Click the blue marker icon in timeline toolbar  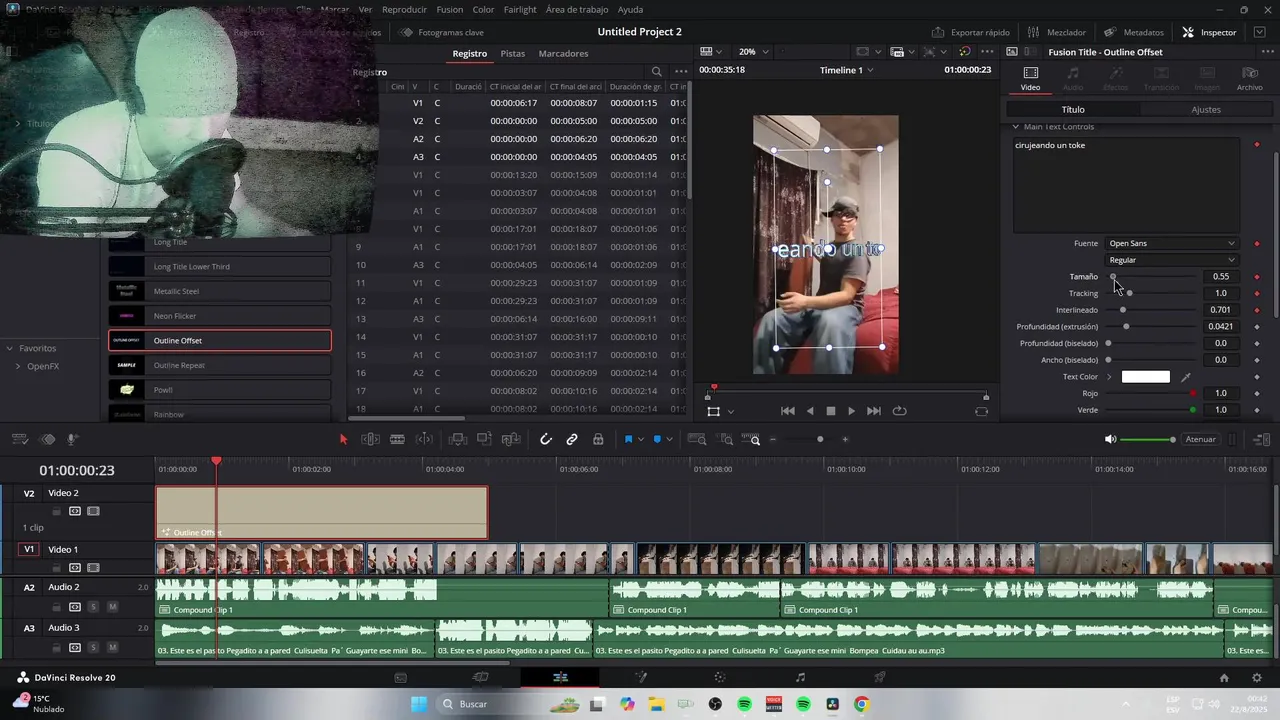[657, 439]
